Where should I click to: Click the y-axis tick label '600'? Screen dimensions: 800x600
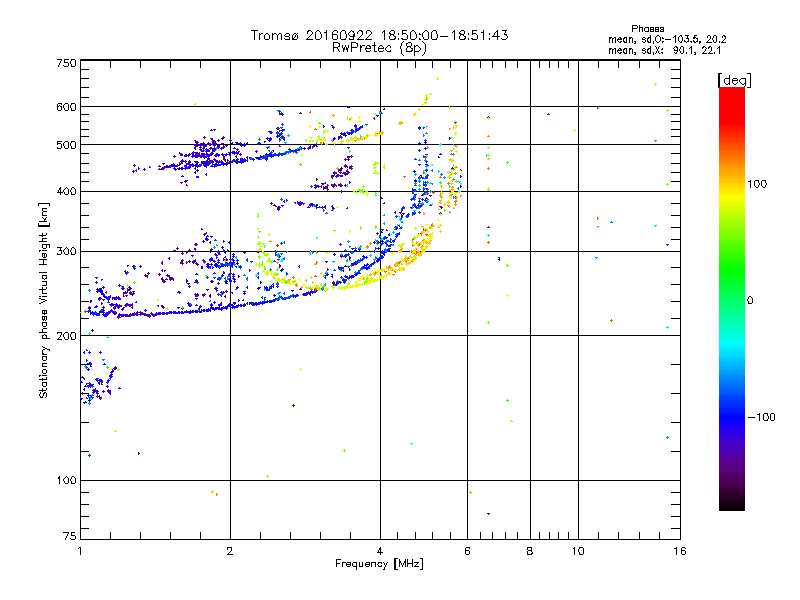[66, 107]
